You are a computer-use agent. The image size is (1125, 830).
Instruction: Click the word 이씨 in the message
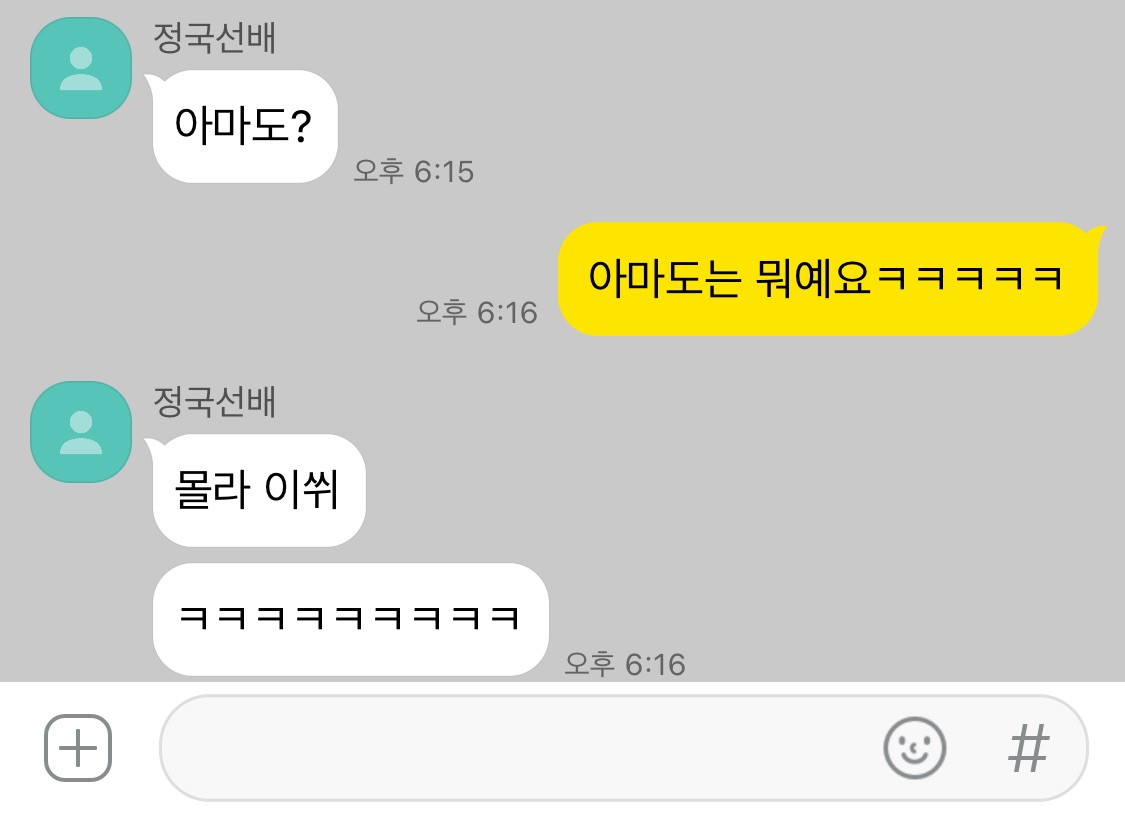(x=301, y=490)
